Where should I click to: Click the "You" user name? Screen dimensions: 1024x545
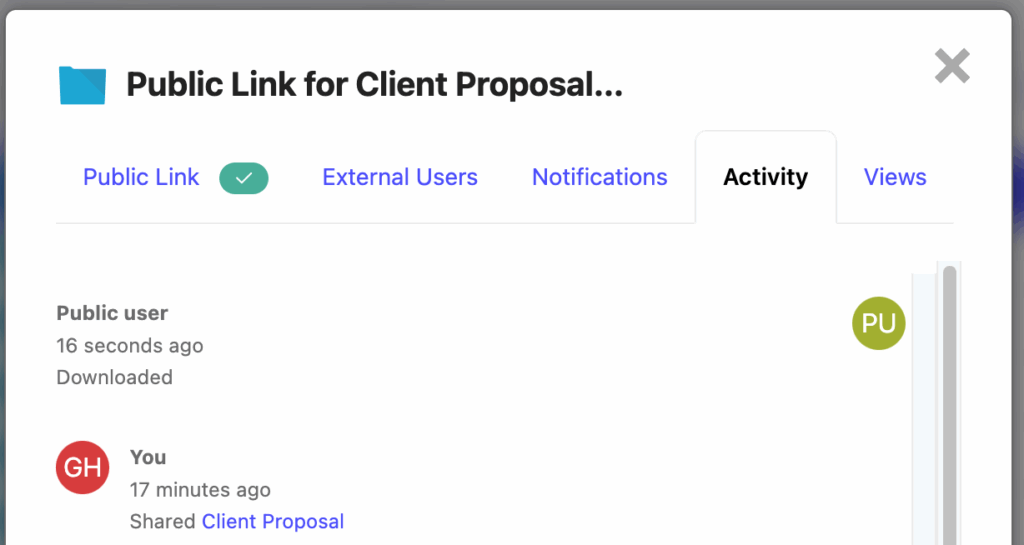[x=148, y=457]
